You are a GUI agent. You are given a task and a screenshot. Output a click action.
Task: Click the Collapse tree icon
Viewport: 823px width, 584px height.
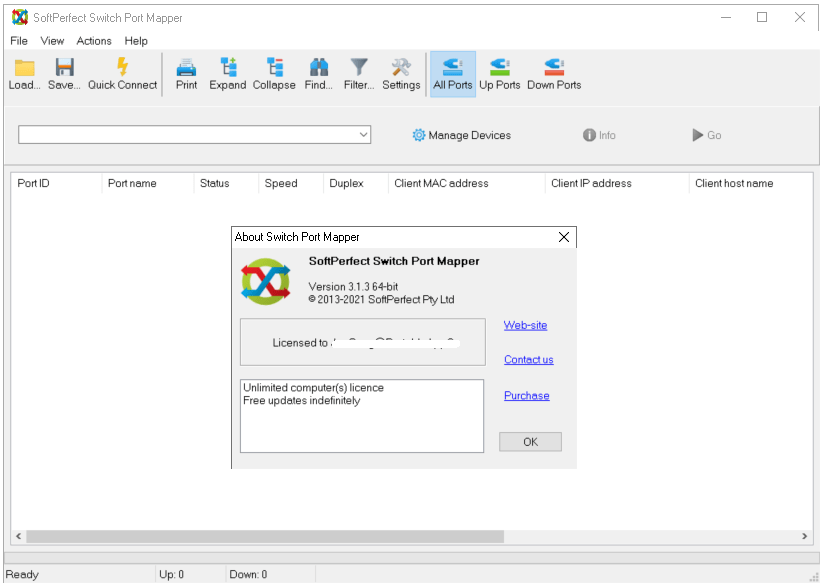click(274, 67)
